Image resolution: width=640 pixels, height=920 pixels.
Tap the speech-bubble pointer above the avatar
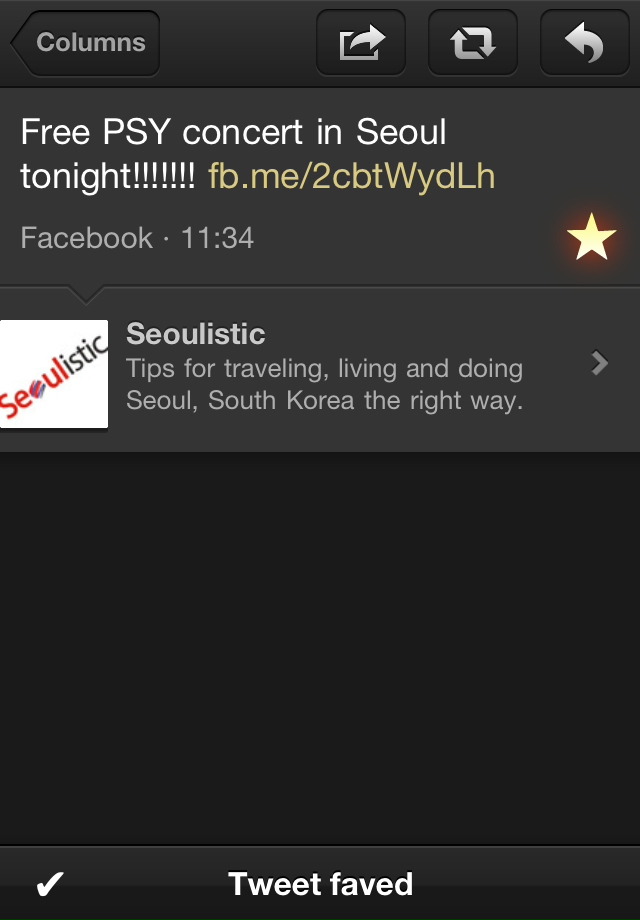[85, 295]
